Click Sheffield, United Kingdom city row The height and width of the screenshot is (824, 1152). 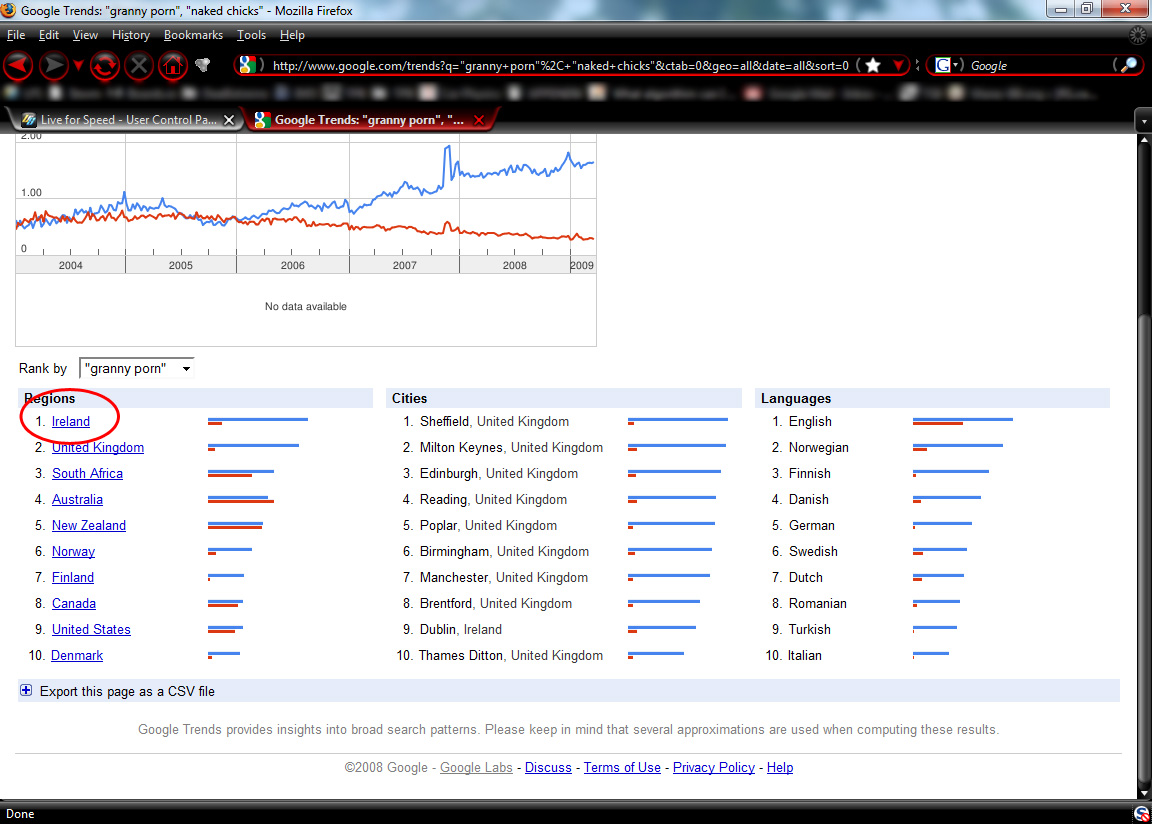[x=564, y=422]
